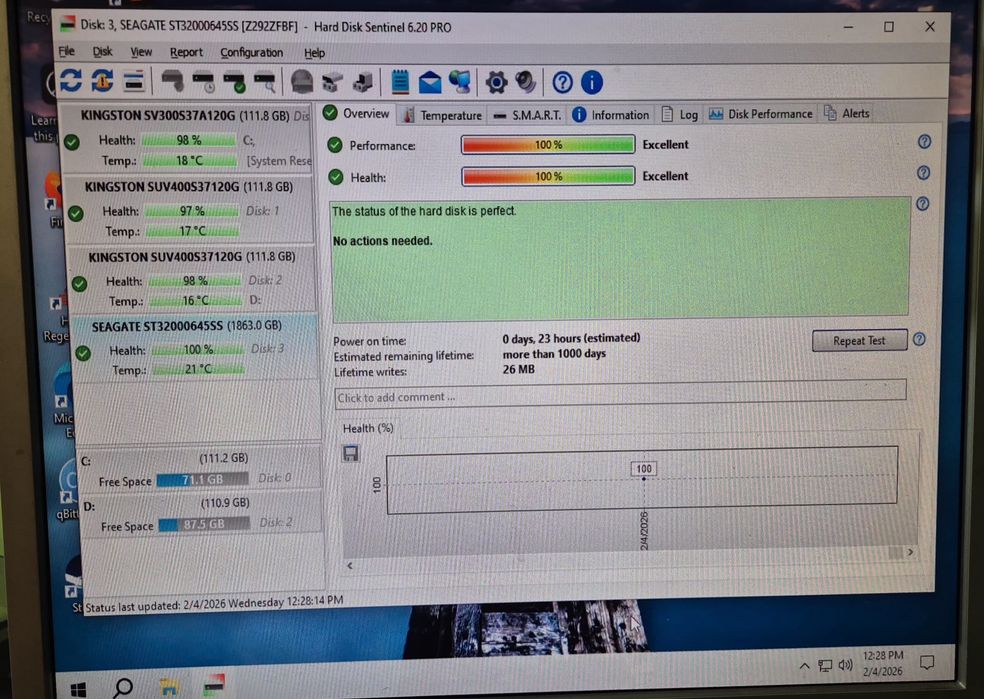Click the globe and monitor network icon
The width and height of the screenshot is (984, 699).
(460, 82)
